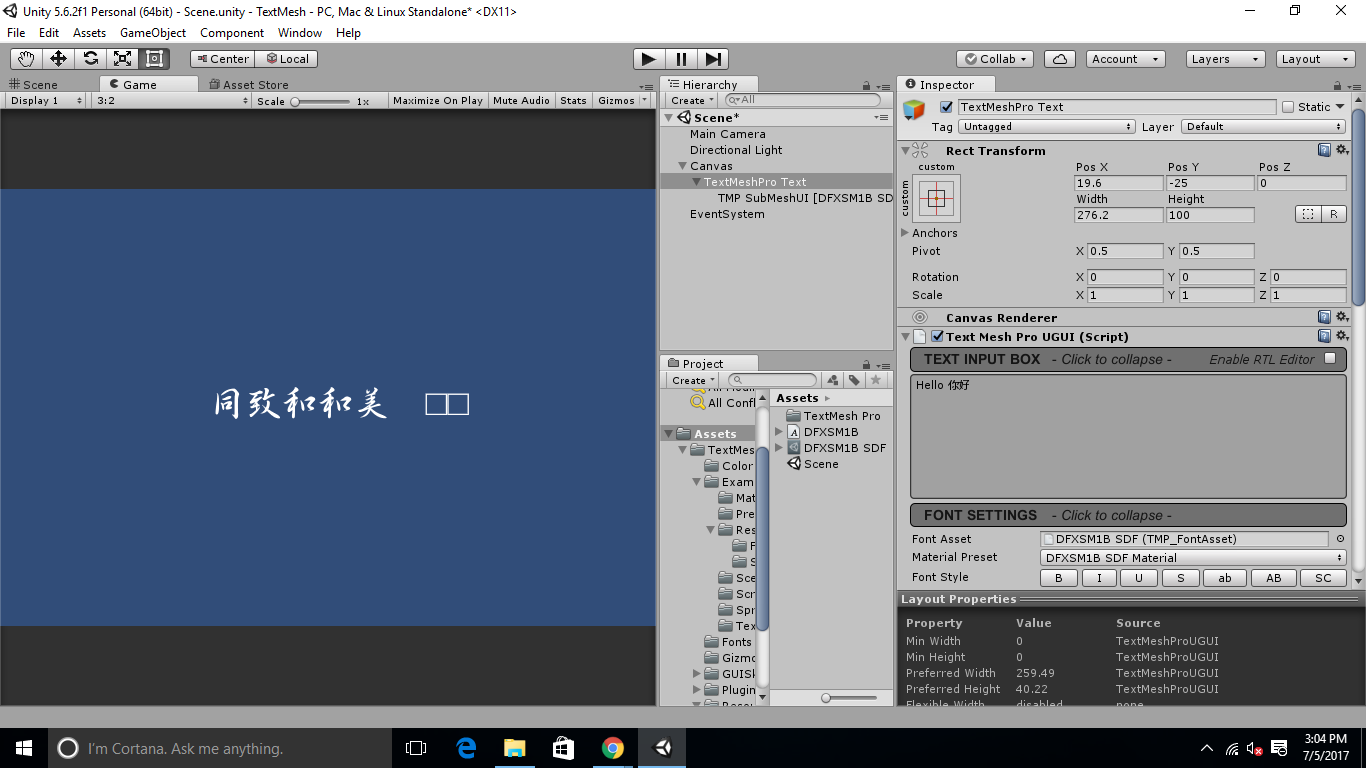
Task: Open the Component menu
Action: (x=232, y=33)
